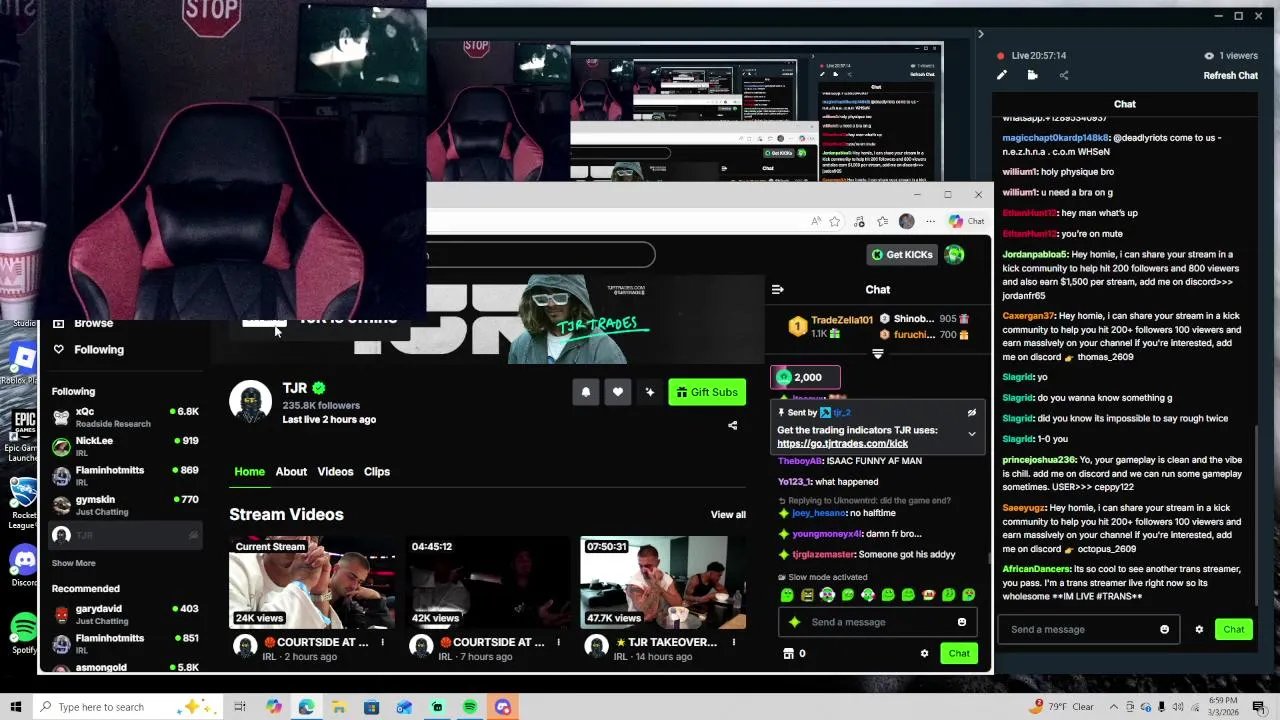Click the Gift Subs button
Image resolution: width=1280 pixels, height=720 pixels.
[706, 392]
